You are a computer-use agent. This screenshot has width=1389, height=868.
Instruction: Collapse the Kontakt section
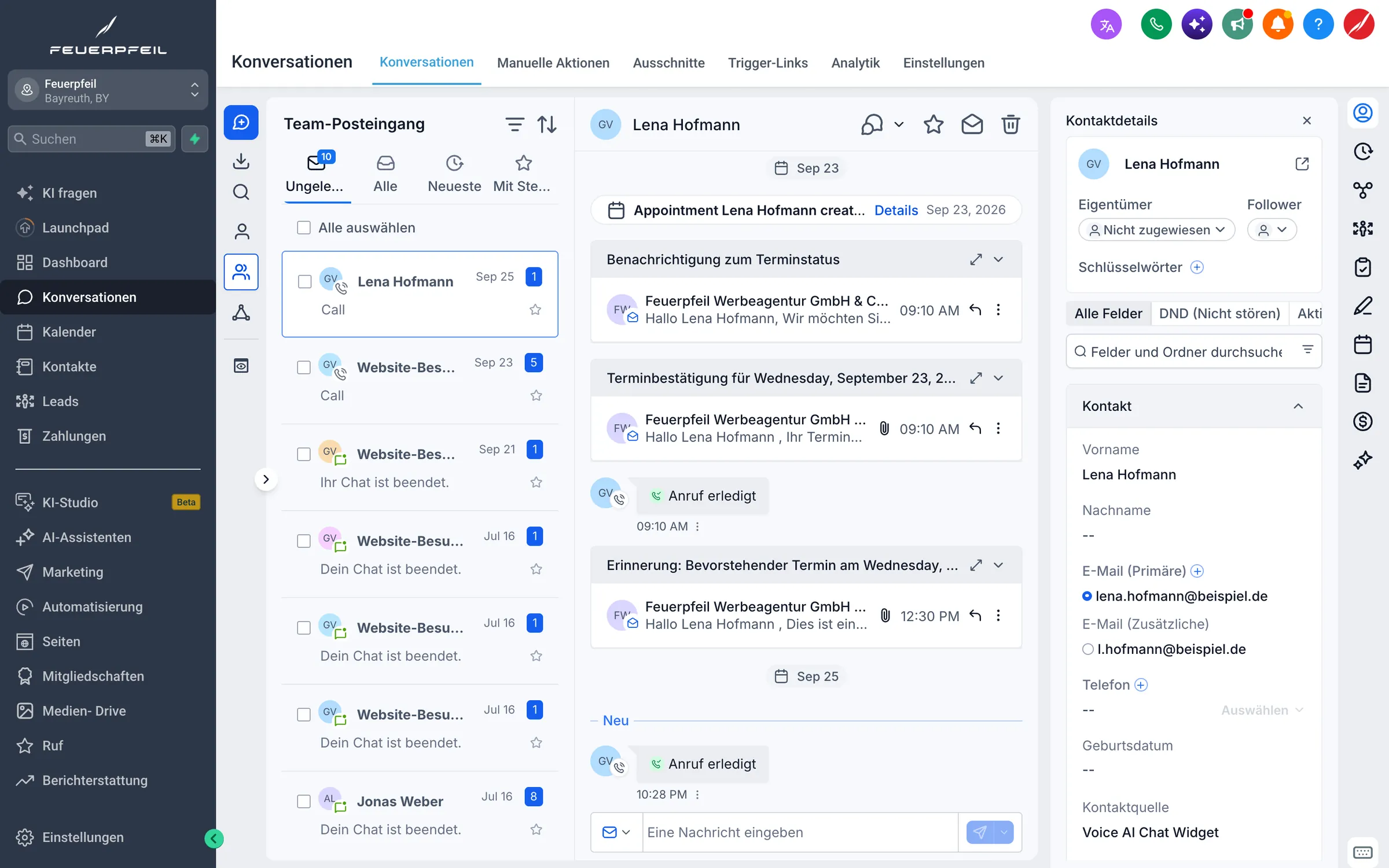pos(1298,406)
